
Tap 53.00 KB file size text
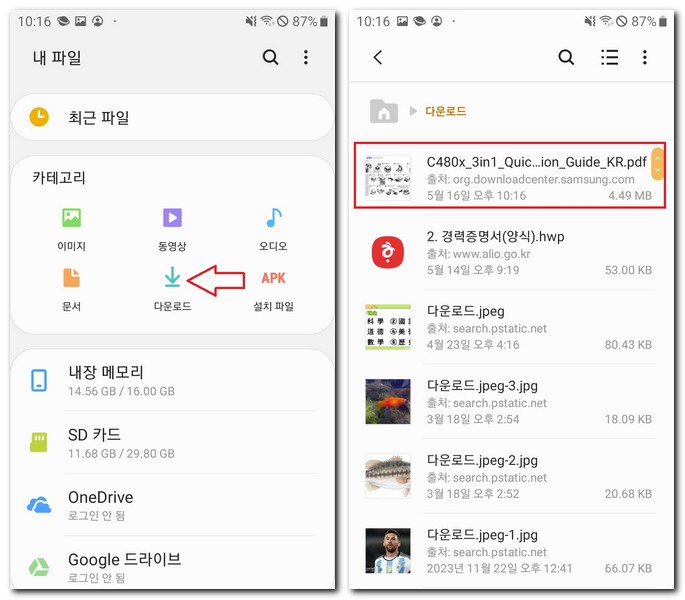pyautogui.click(x=628, y=270)
